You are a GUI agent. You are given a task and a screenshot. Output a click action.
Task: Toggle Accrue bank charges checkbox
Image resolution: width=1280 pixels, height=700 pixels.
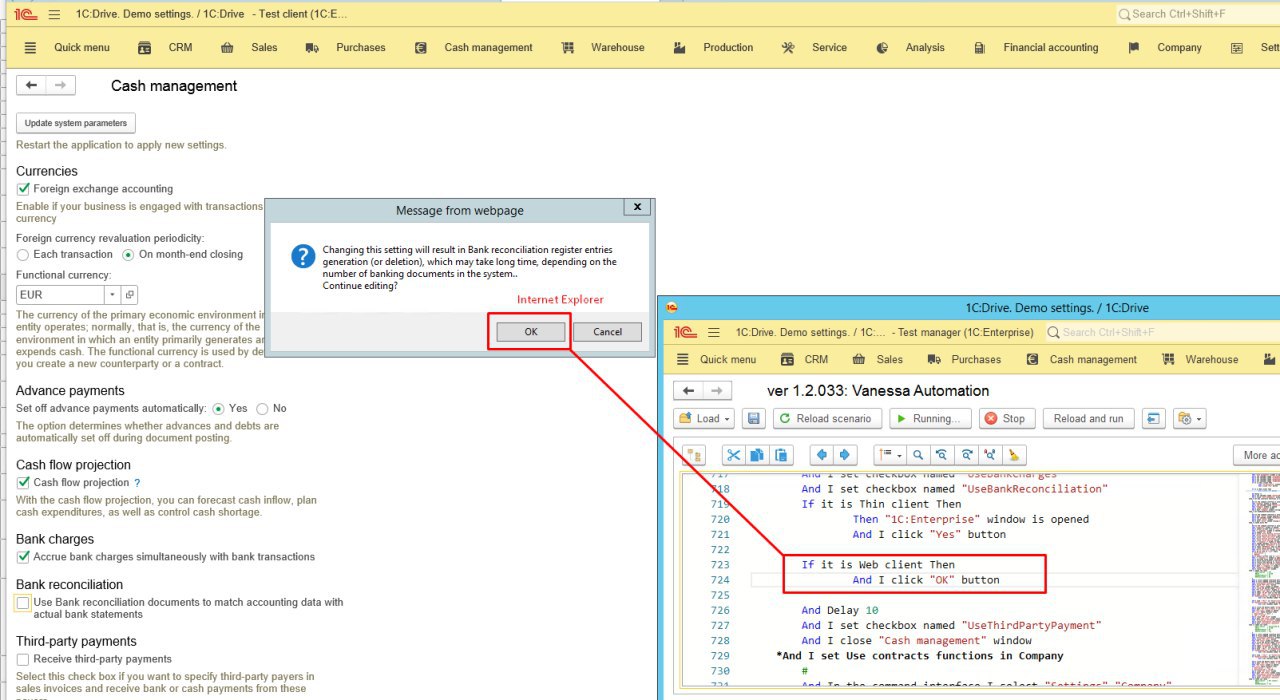point(23,557)
